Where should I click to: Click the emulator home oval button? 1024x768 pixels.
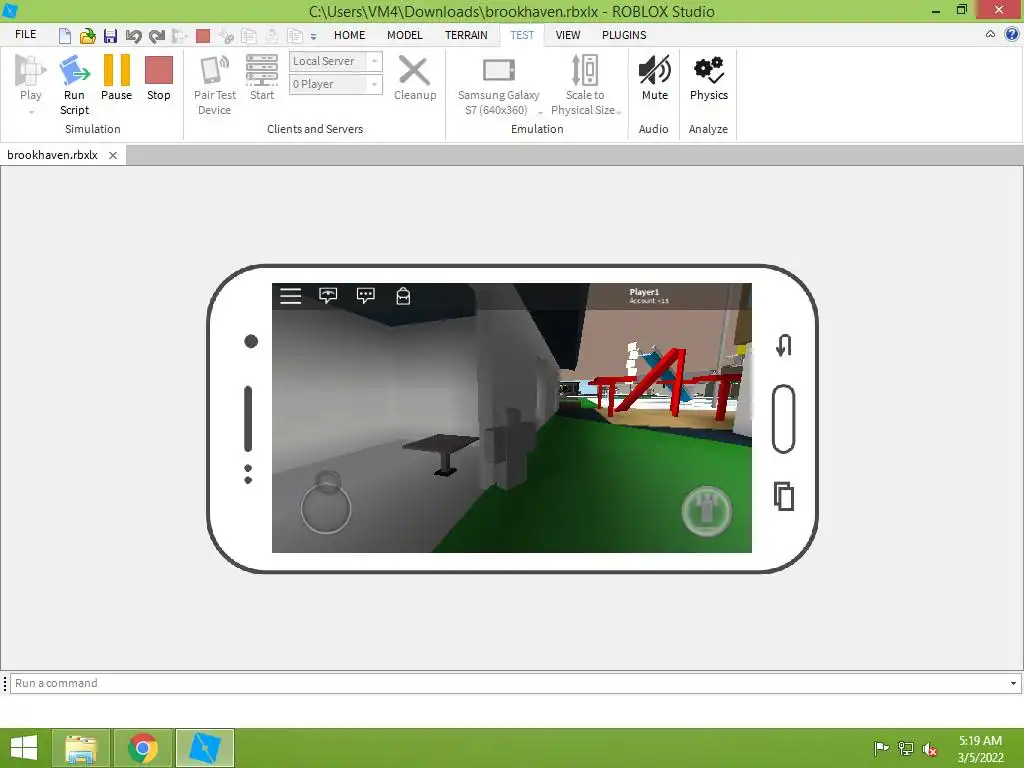tap(783, 419)
